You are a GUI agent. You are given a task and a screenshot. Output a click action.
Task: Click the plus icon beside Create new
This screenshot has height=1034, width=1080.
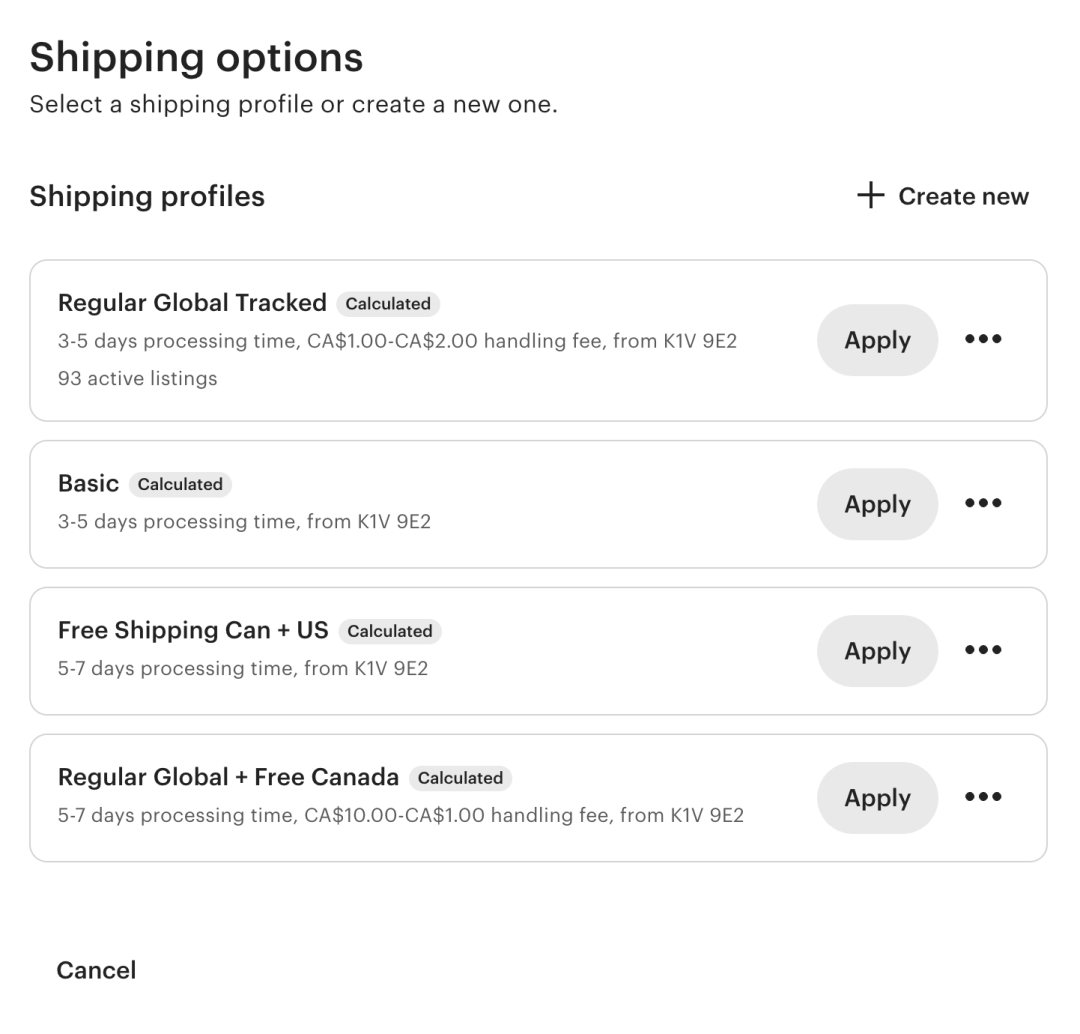click(x=871, y=196)
